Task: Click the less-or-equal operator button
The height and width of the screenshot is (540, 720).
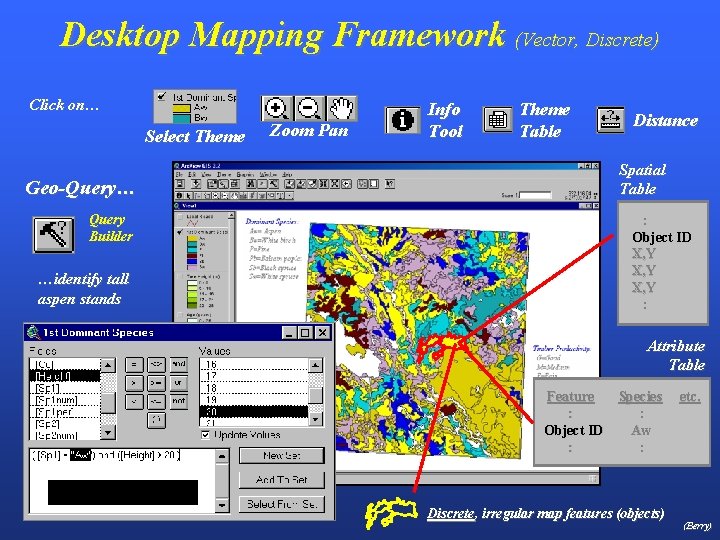Action: click(156, 402)
